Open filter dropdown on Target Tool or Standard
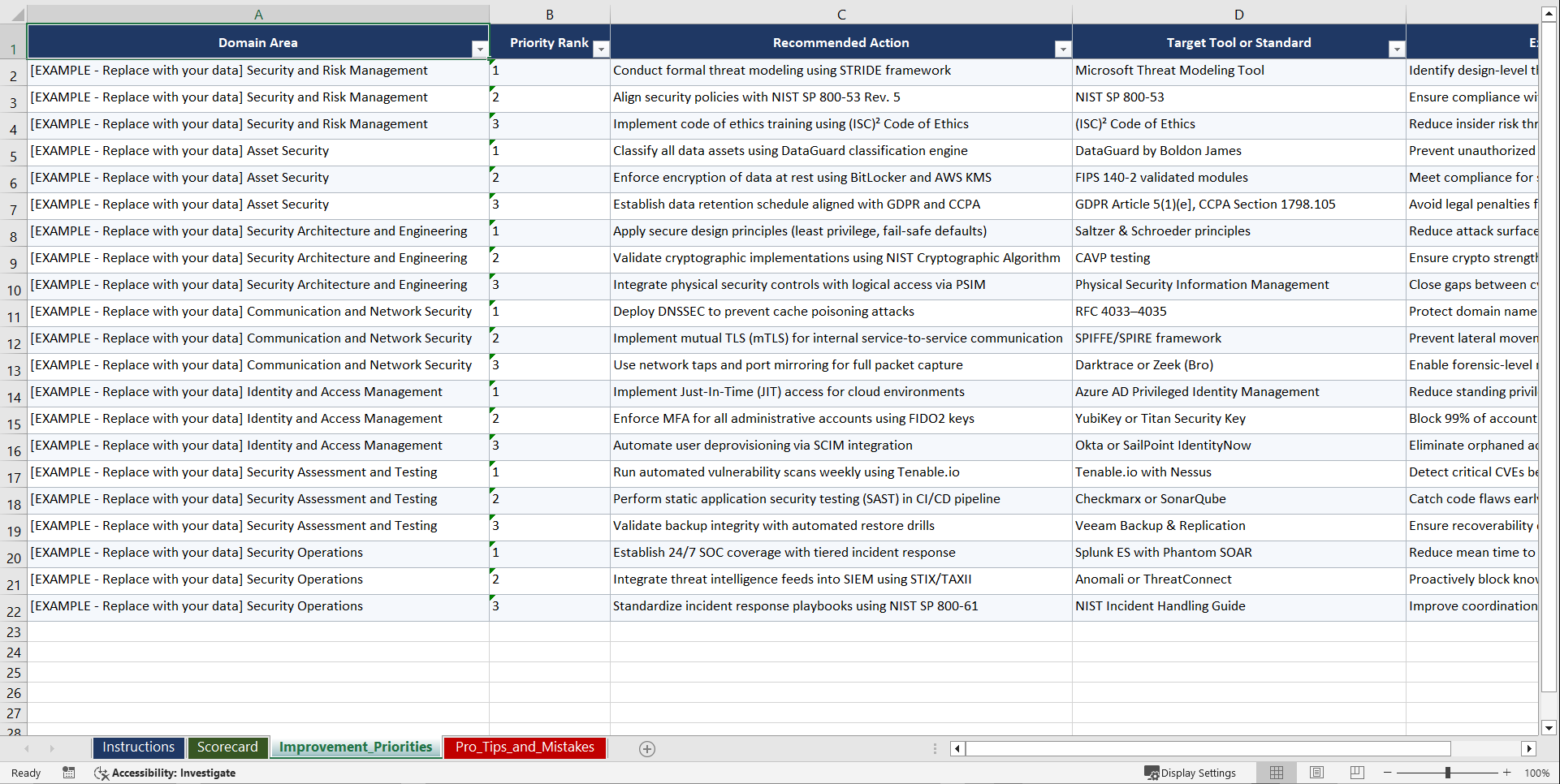The height and width of the screenshot is (784, 1560). point(1396,49)
